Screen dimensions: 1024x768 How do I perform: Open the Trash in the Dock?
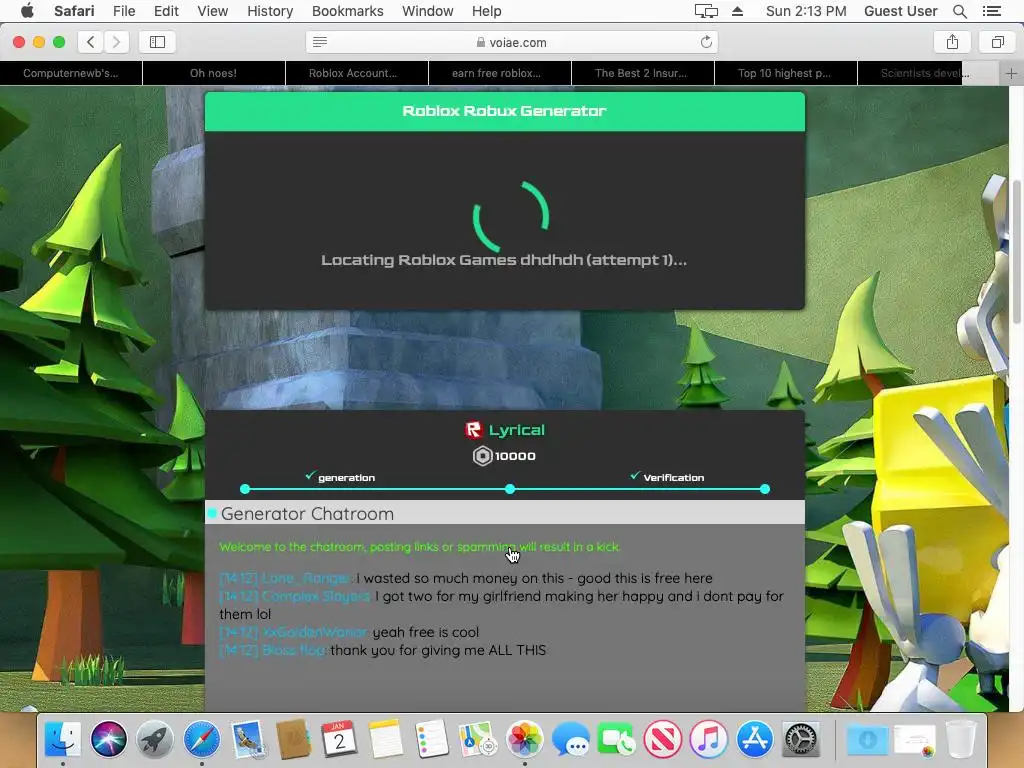tap(961, 739)
